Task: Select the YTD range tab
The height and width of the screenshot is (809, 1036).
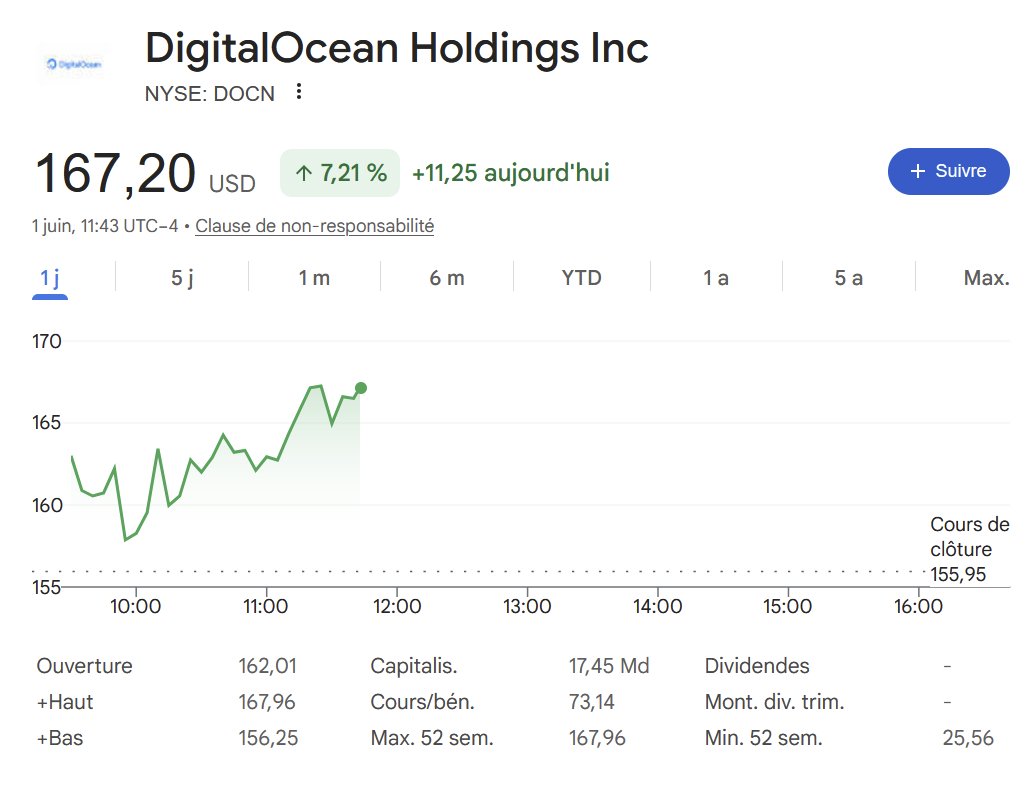Action: (x=581, y=278)
